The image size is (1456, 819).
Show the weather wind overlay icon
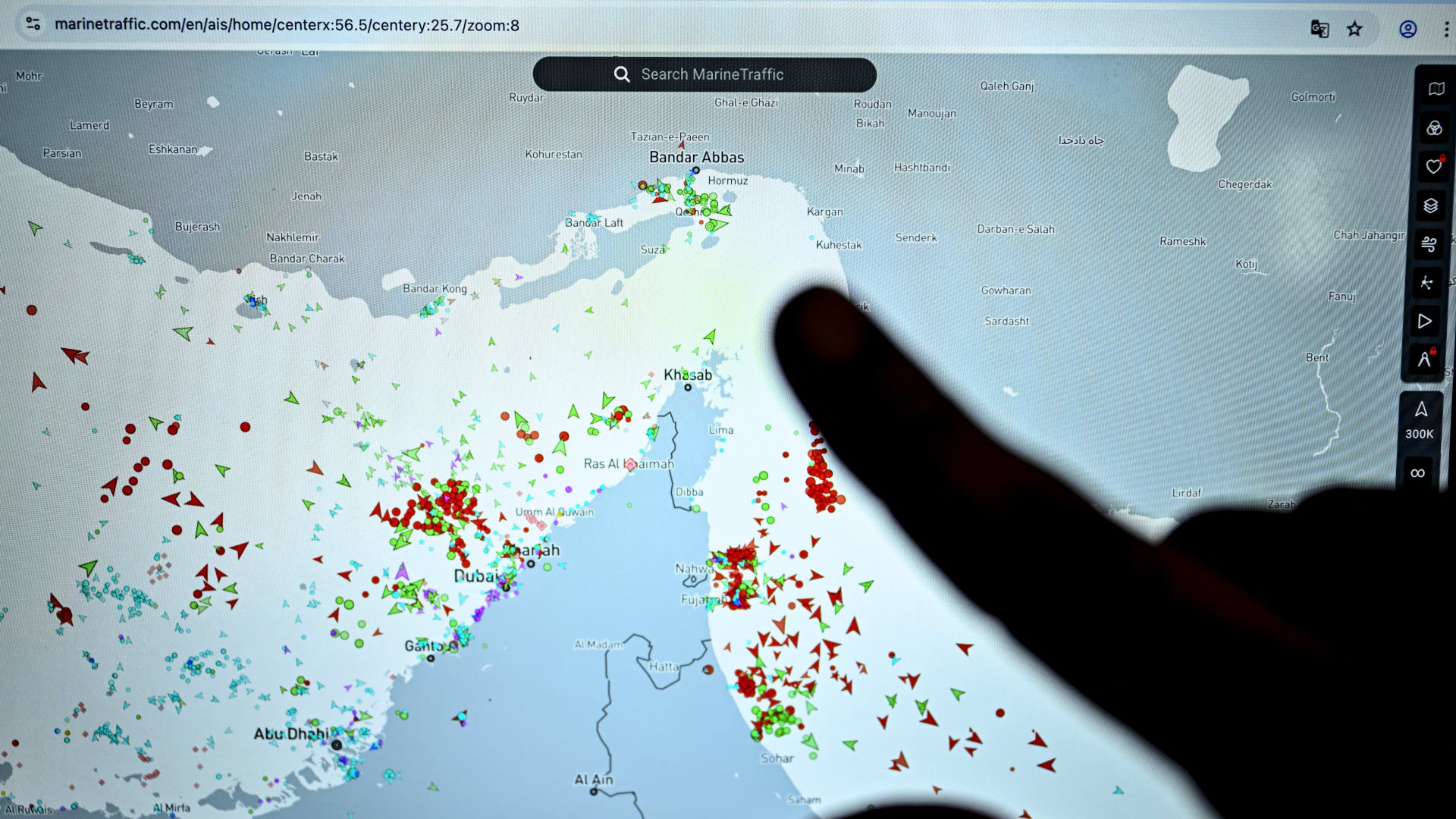[x=1429, y=244]
